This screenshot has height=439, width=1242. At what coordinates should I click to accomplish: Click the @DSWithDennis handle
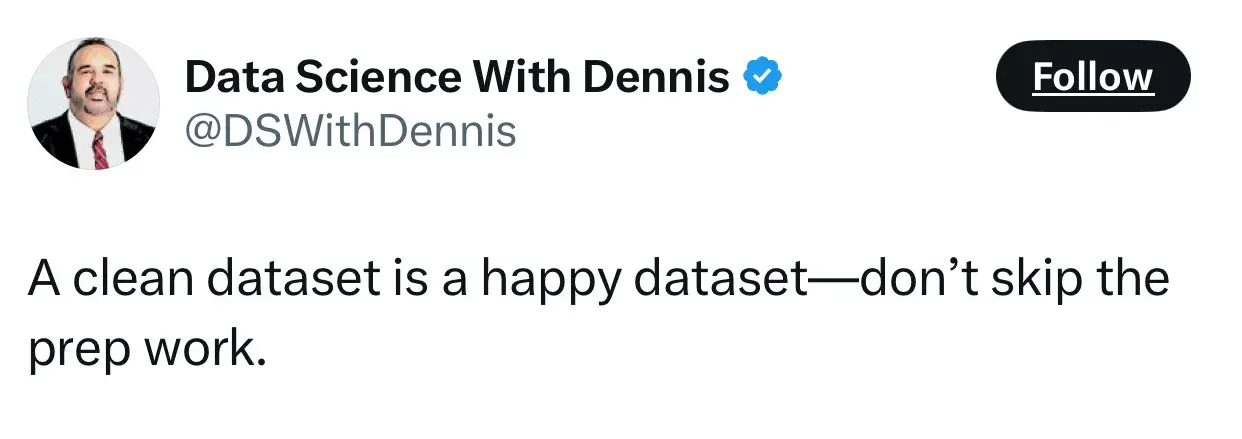tap(350, 130)
